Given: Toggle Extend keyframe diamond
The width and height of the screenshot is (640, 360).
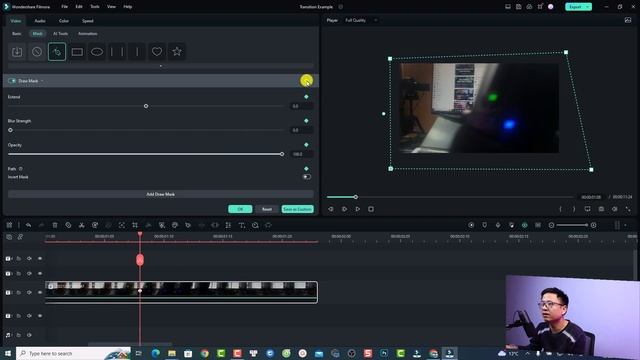Looking at the screenshot, I should 306,97.
